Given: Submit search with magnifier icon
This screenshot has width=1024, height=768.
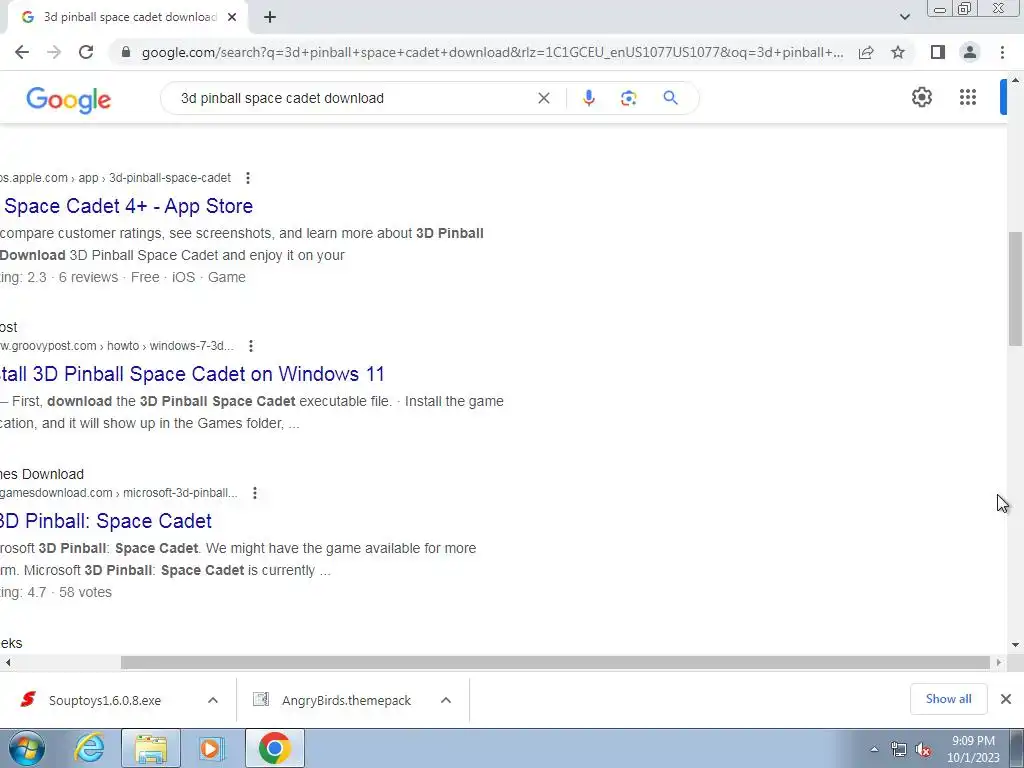Looking at the screenshot, I should (670, 98).
